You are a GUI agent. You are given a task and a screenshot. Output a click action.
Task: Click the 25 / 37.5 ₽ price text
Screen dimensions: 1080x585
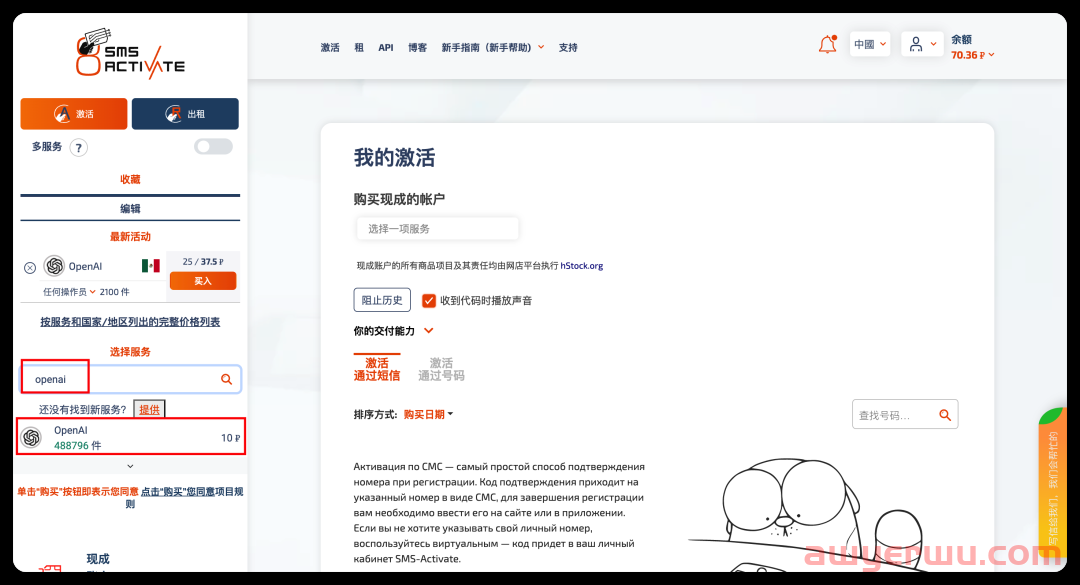203,262
